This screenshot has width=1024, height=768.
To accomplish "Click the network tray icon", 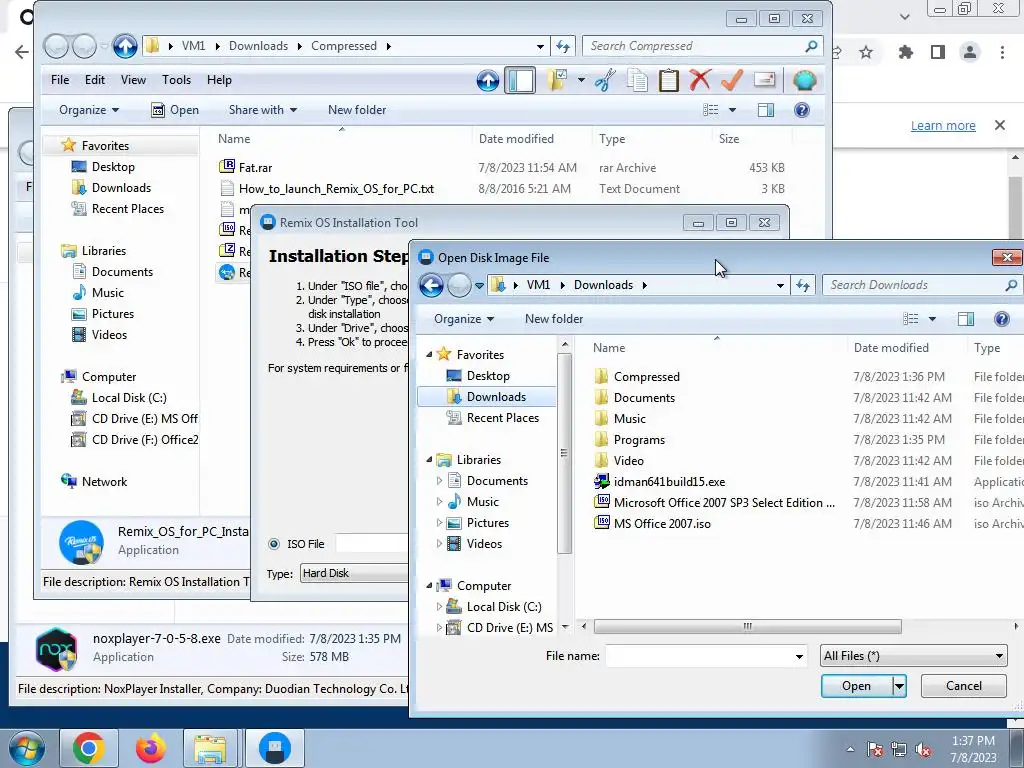I will (x=899, y=749).
